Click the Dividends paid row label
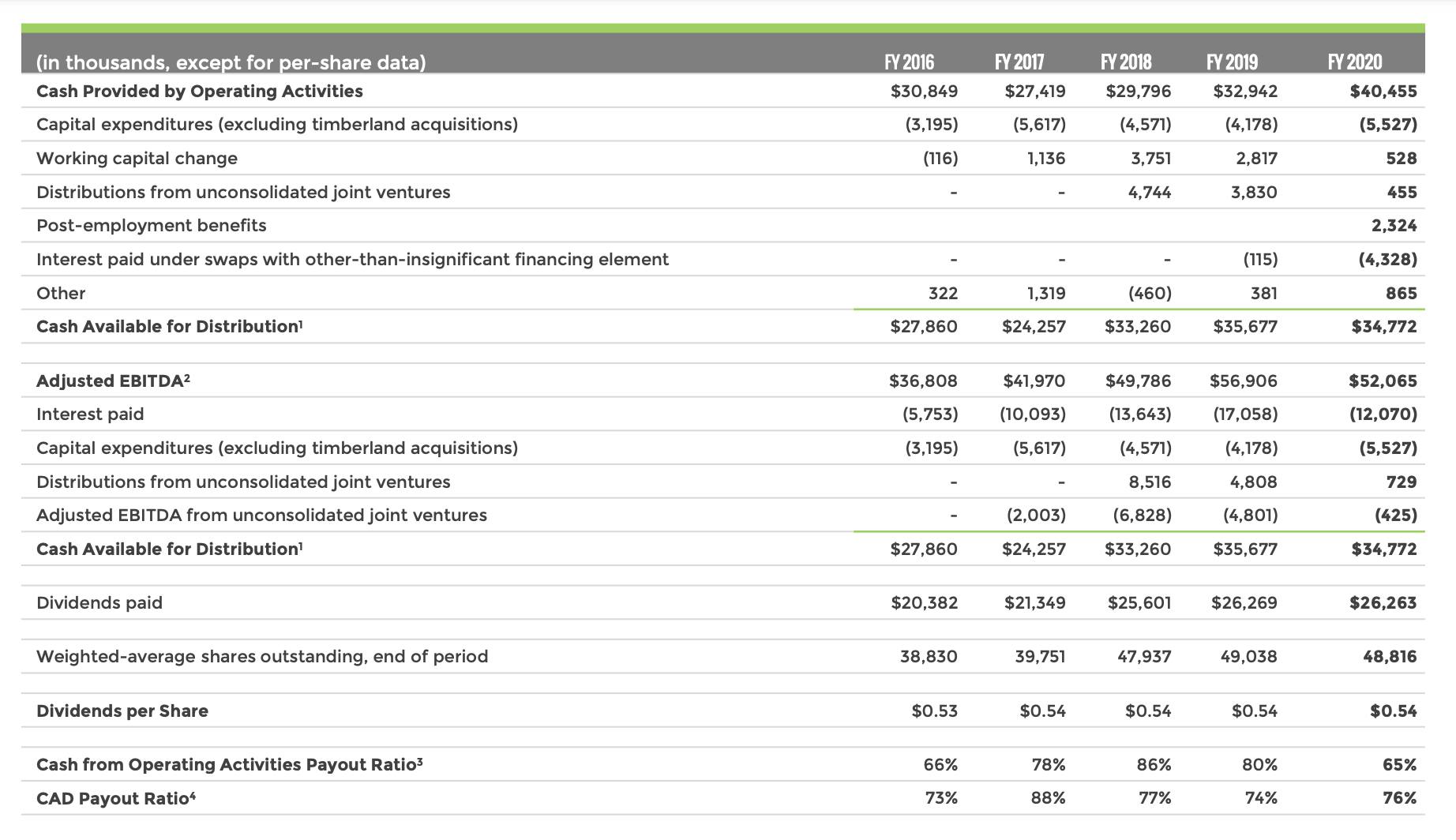1456x840 pixels. [99, 602]
